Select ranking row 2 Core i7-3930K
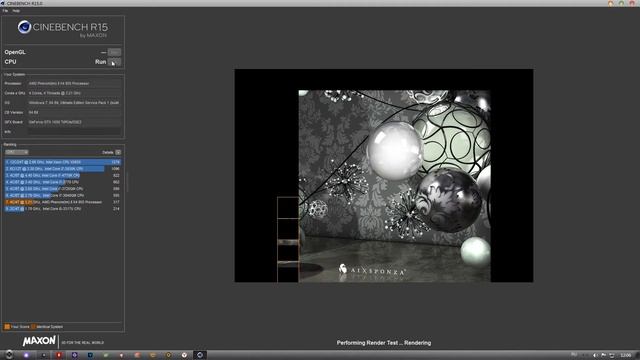Screen dimensions: 640x360 click(x=63, y=169)
